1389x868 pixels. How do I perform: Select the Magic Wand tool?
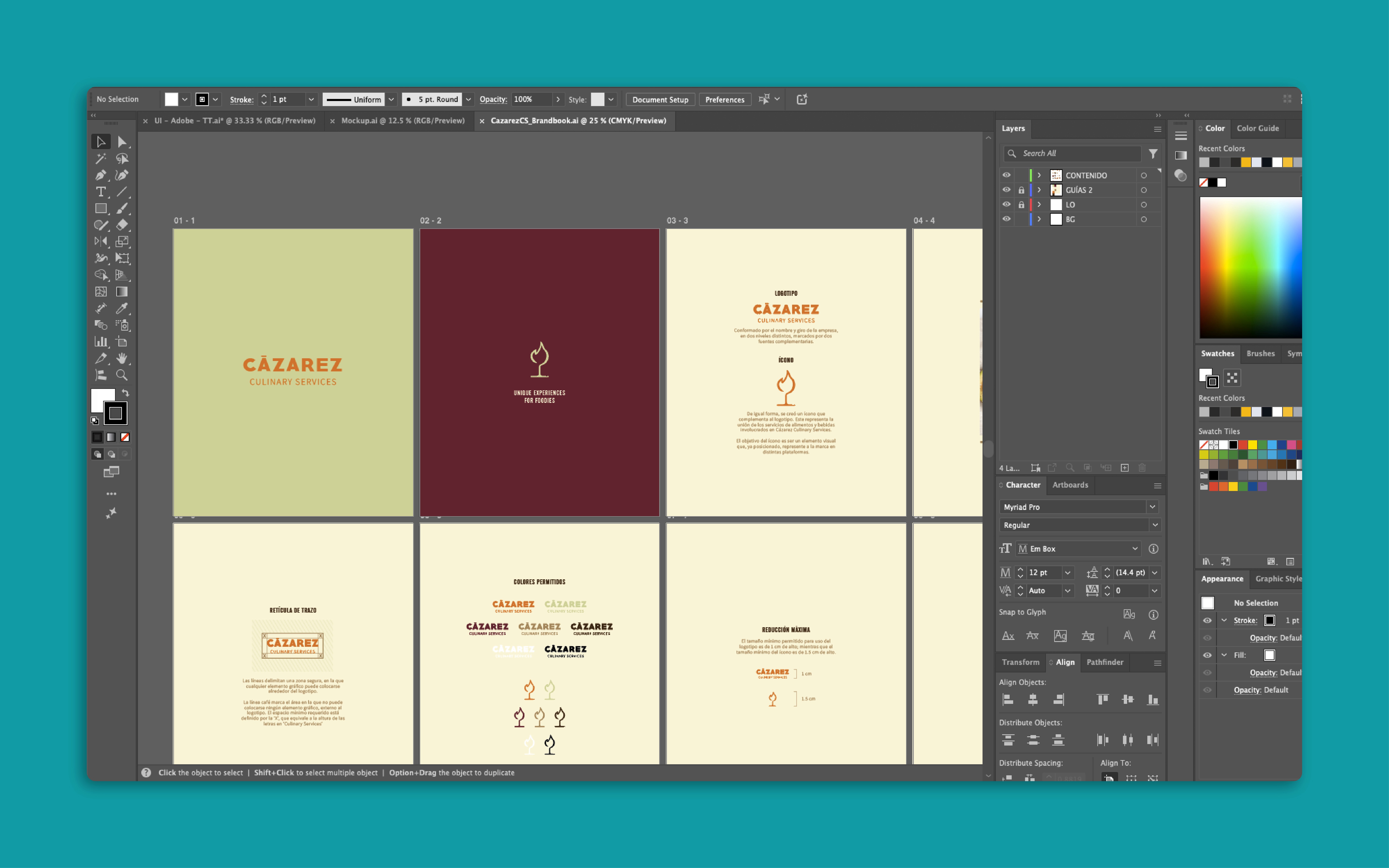[x=100, y=159]
